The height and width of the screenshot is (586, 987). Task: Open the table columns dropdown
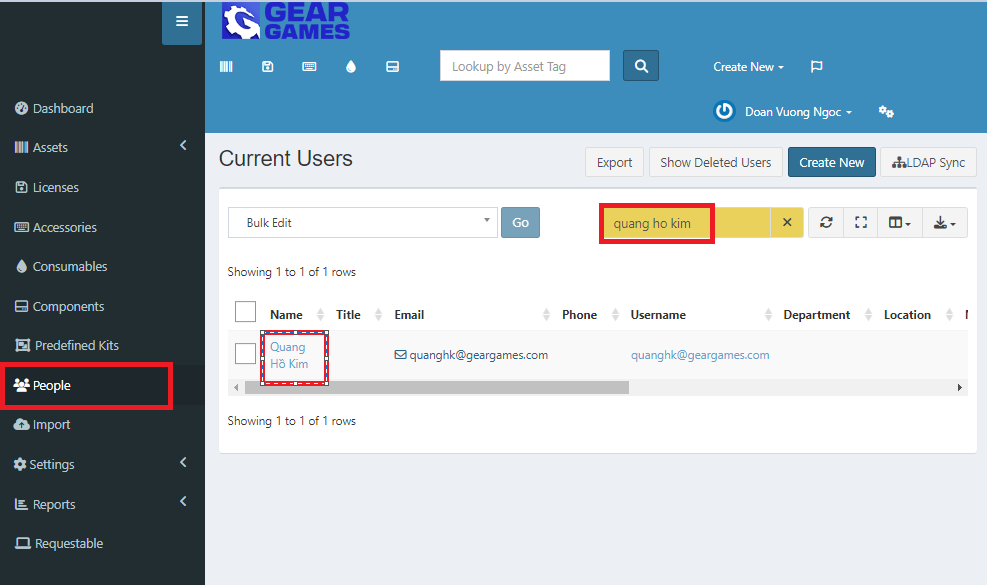900,223
